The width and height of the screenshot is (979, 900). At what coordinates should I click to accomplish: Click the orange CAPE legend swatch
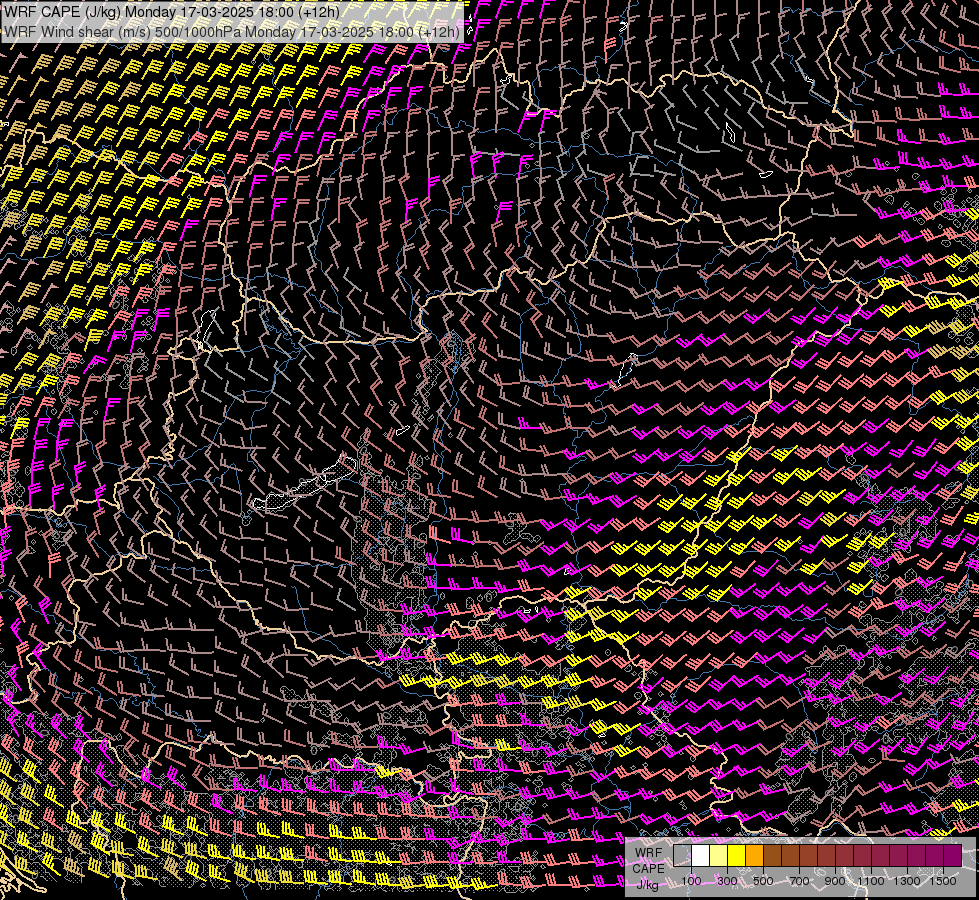754,856
